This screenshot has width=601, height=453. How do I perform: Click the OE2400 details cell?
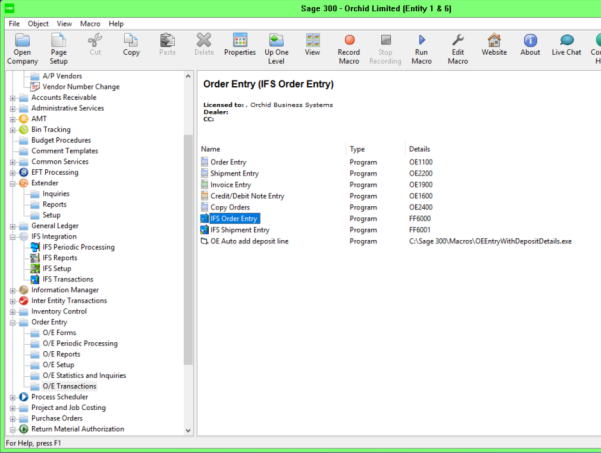point(420,207)
